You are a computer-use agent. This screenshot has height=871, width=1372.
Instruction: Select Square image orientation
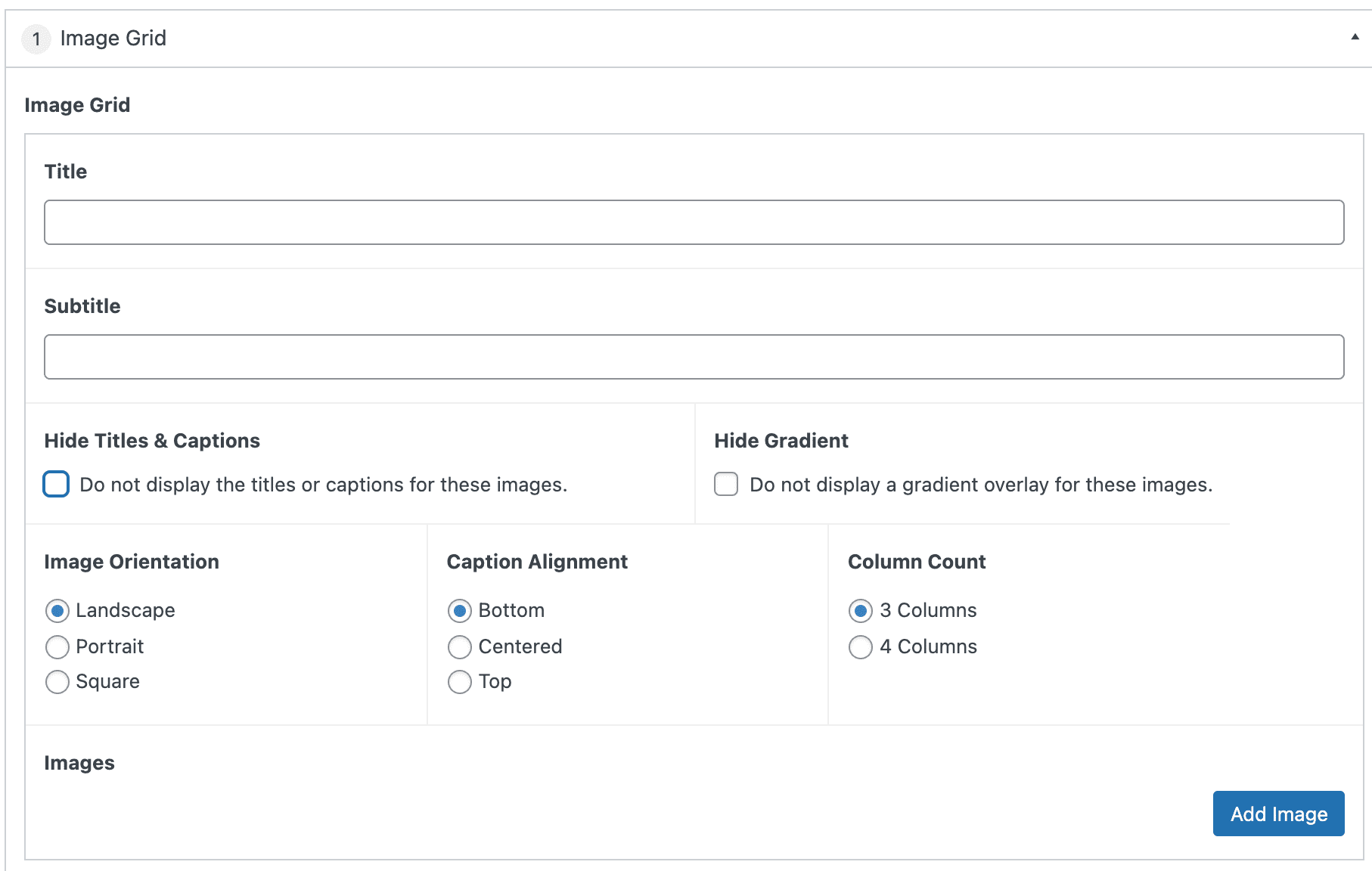pyautogui.click(x=57, y=682)
